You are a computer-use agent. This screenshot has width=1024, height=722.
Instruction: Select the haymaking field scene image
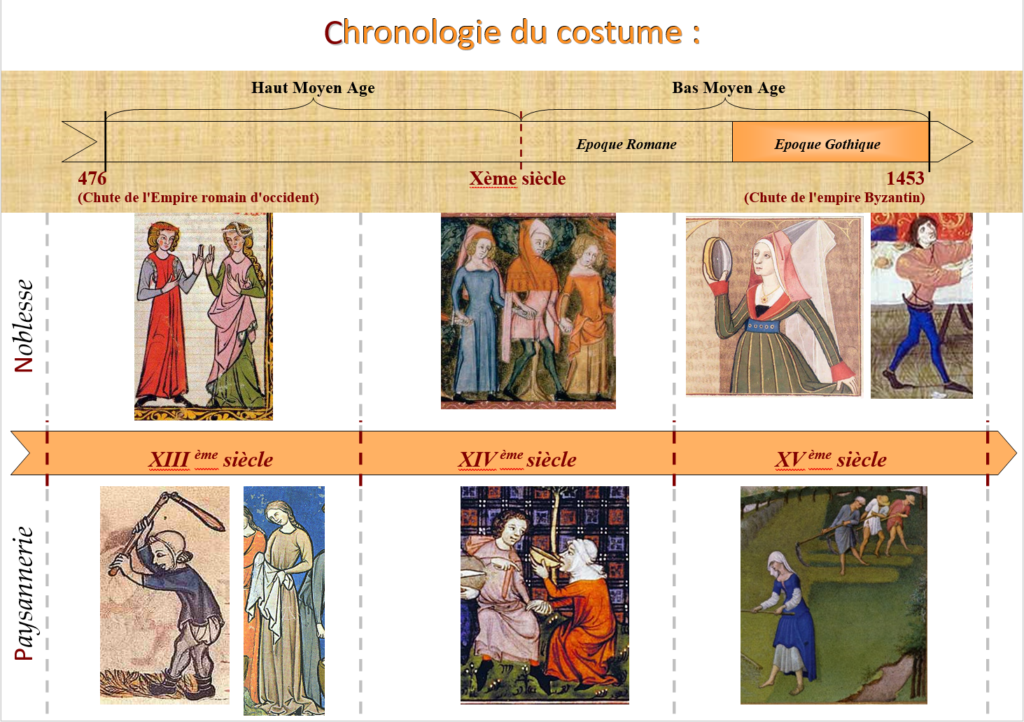[833, 595]
